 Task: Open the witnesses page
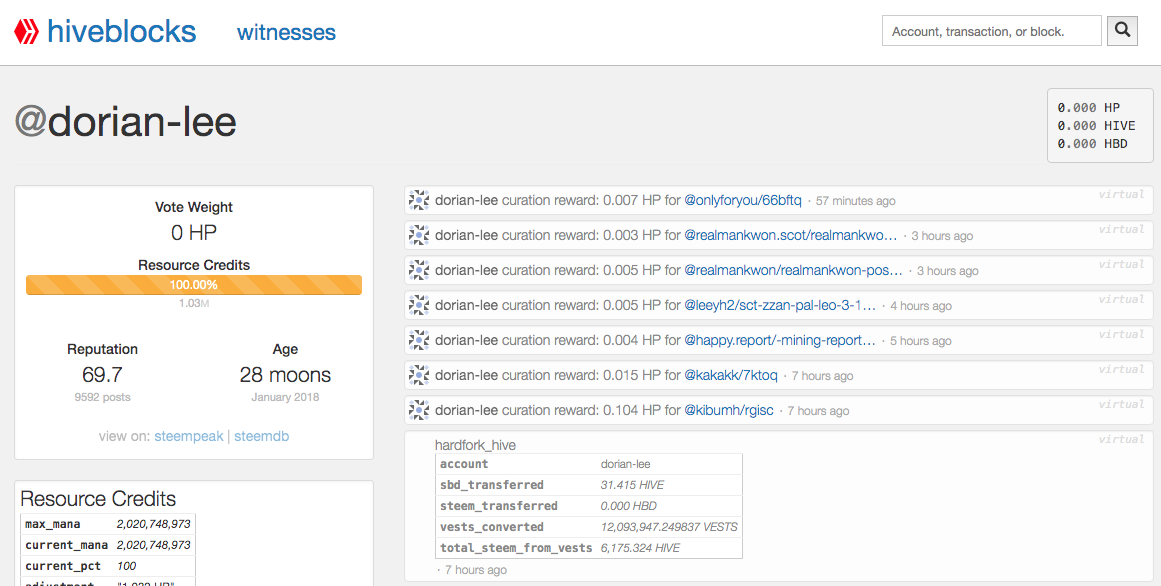(286, 32)
